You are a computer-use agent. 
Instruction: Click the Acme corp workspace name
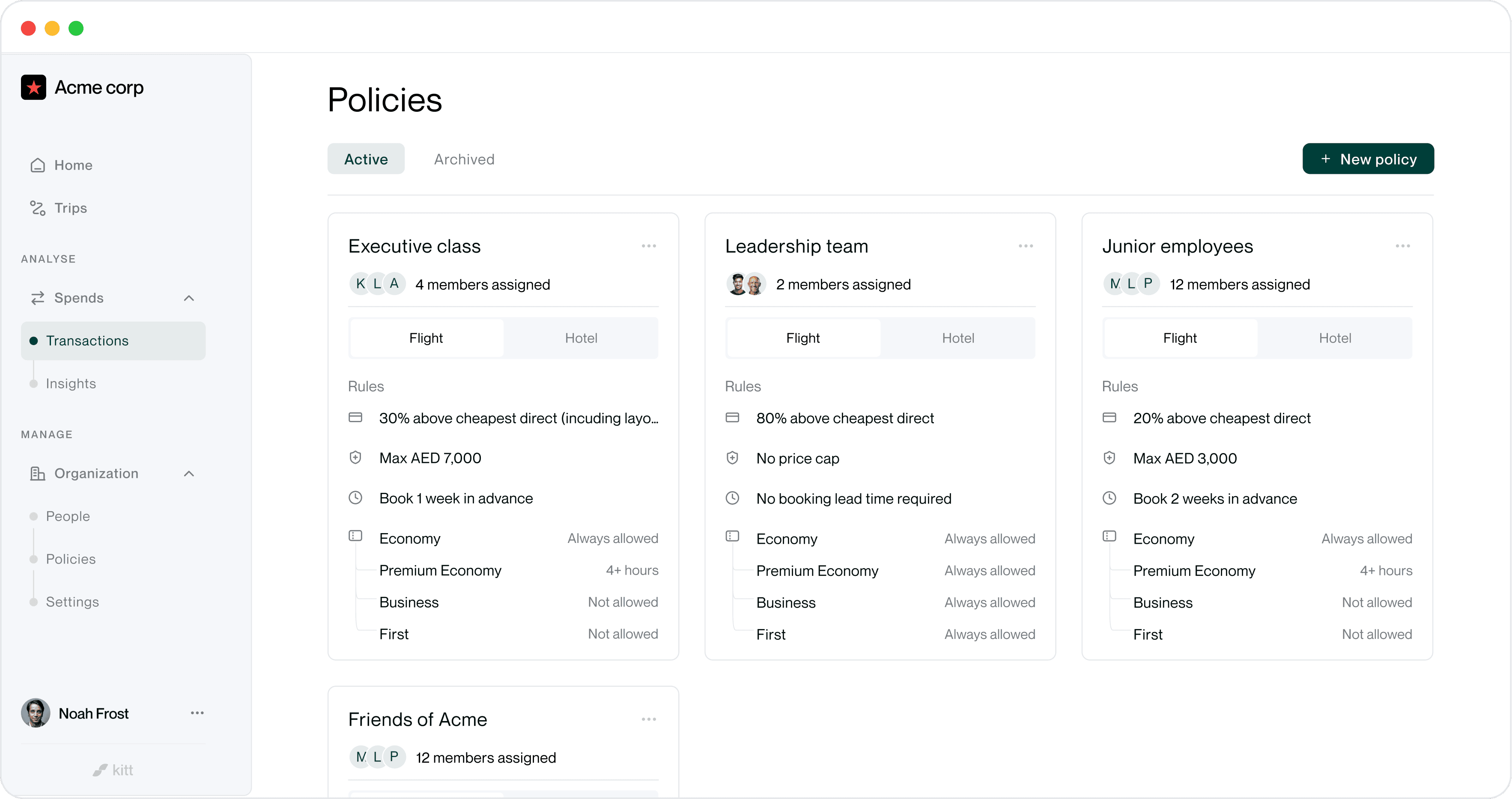pos(99,87)
